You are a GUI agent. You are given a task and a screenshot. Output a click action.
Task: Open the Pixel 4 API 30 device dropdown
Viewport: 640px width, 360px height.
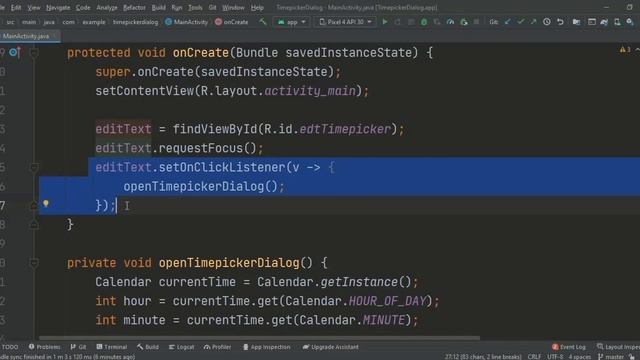point(344,22)
